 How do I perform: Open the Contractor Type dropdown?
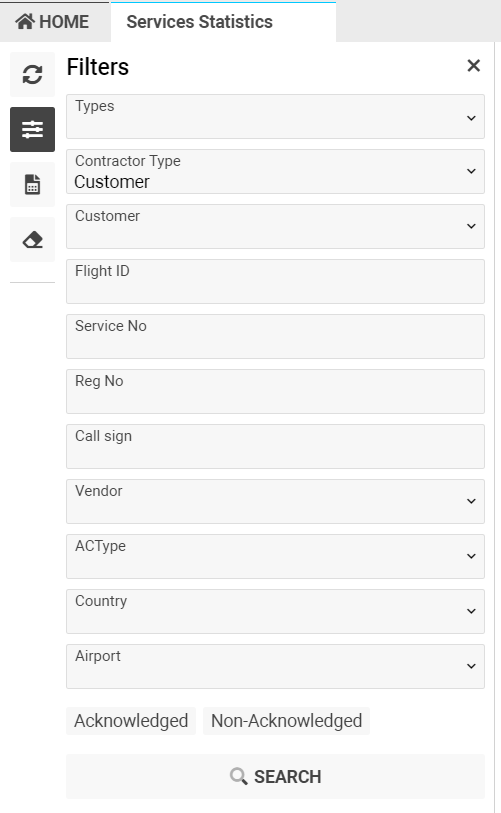(275, 172)
